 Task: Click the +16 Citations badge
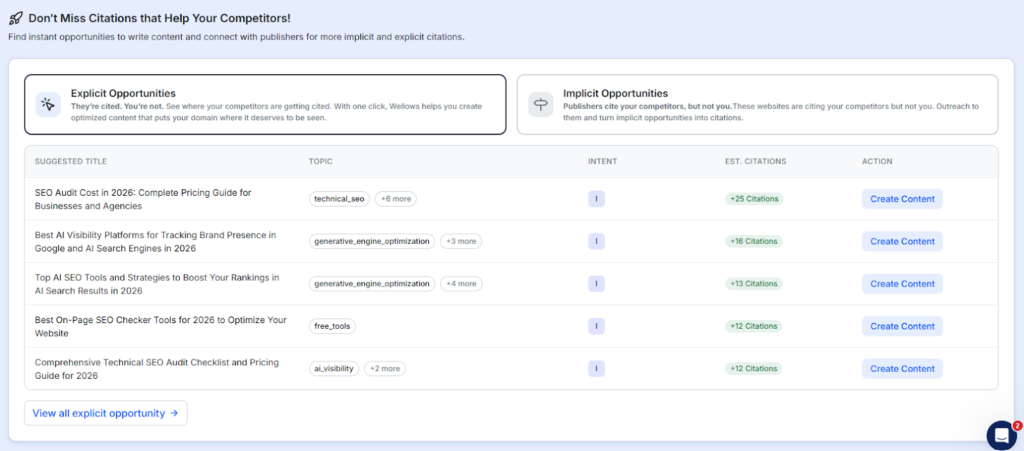click(x=753, y=241)
